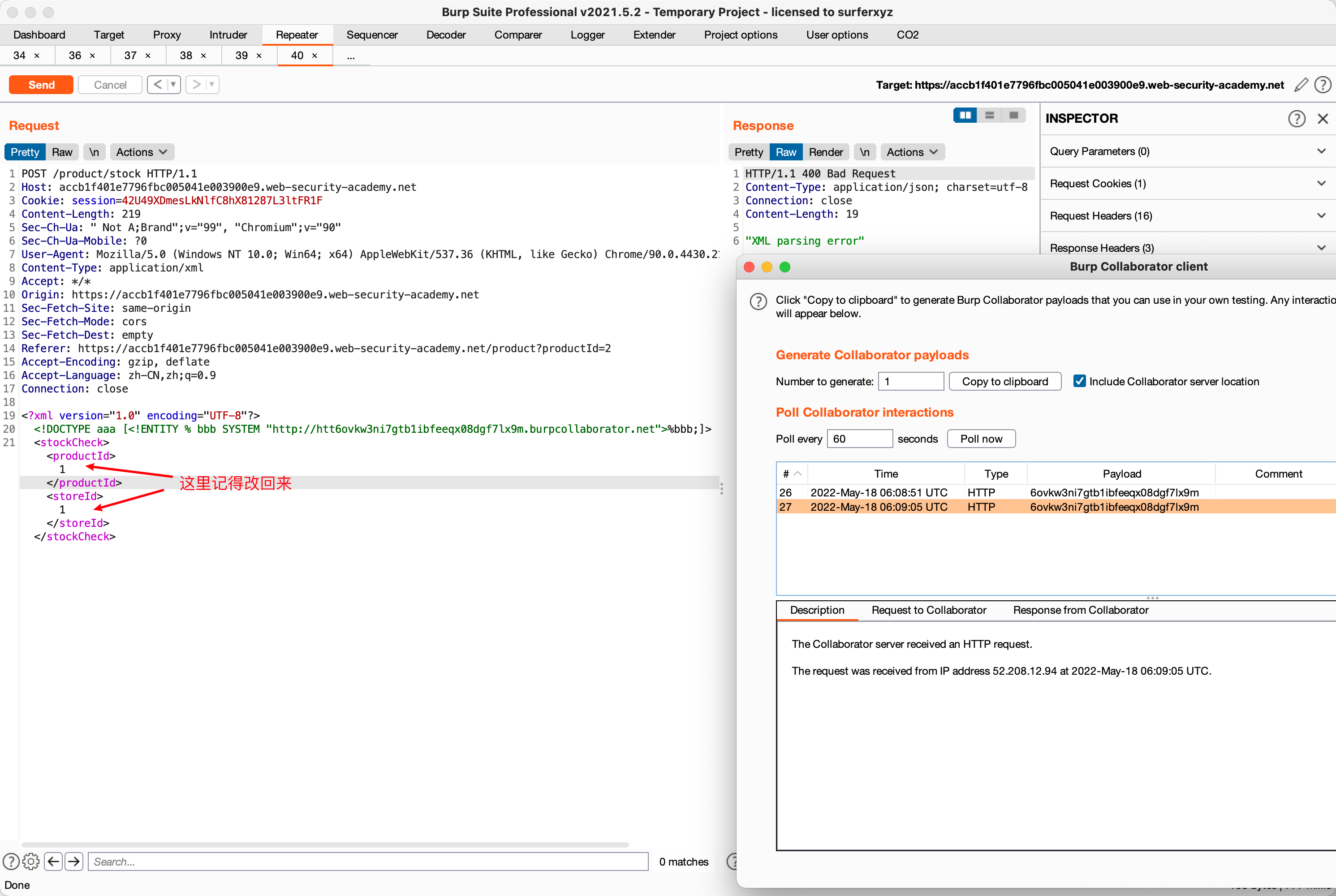The width and height of the screenshot is (1336, 896).
Task: Open the Proxy tab
Action: [x=167, y=35]
